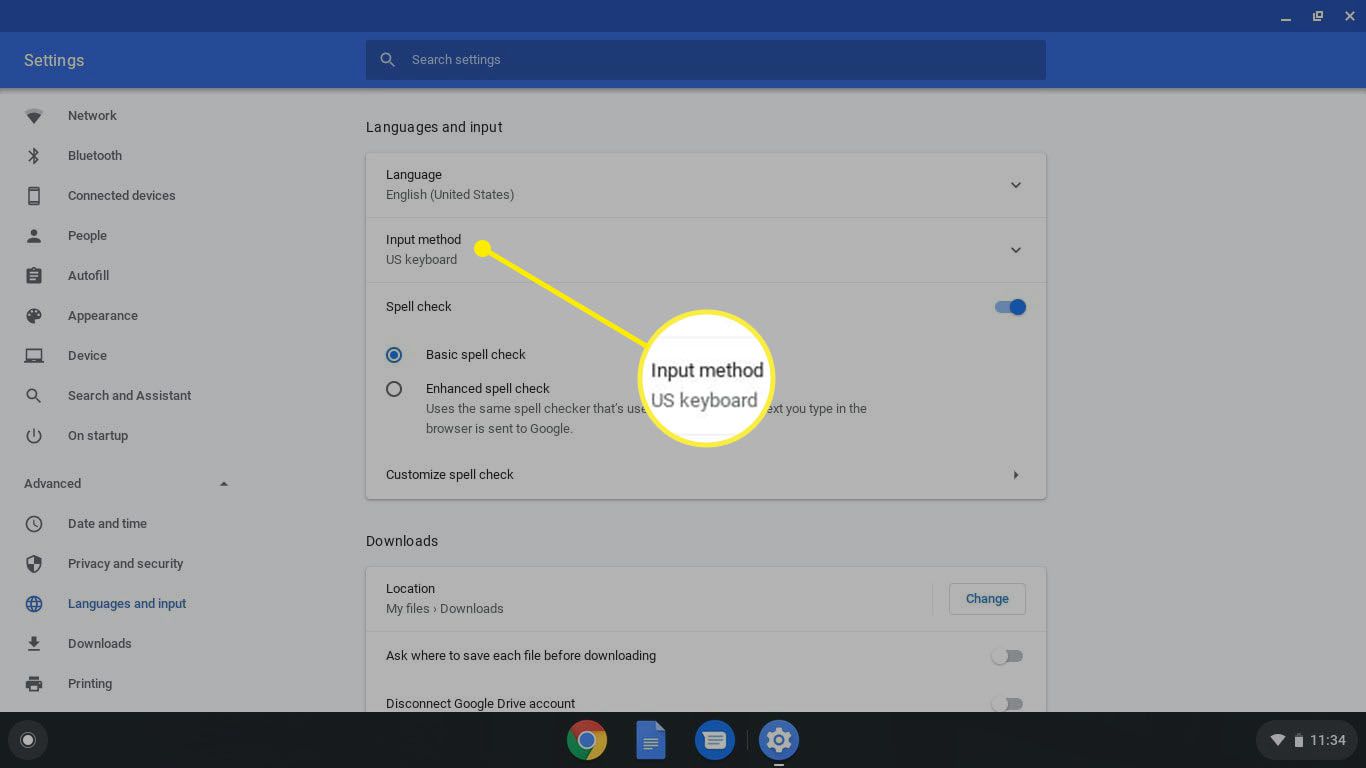Enable ask where to save each file
Viewport: 1366px width, 768px height.
[1007, 656]
